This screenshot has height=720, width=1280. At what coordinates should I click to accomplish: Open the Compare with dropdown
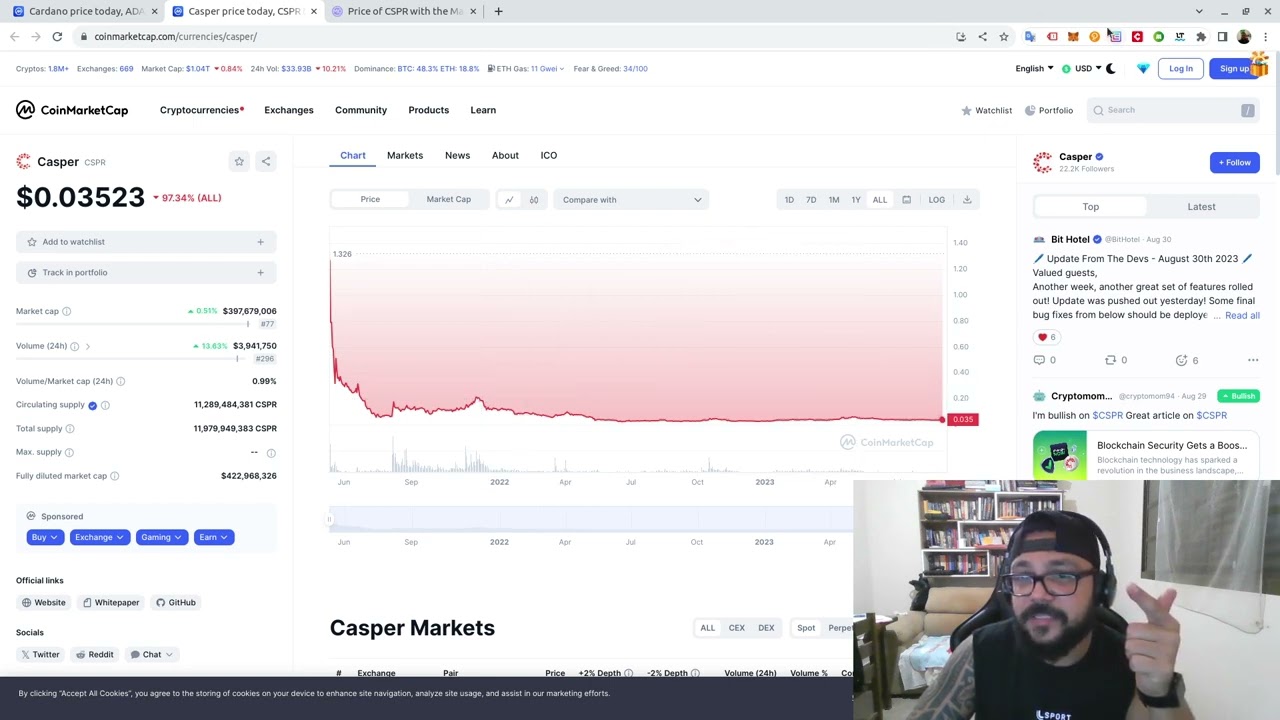tap(631, 200)
